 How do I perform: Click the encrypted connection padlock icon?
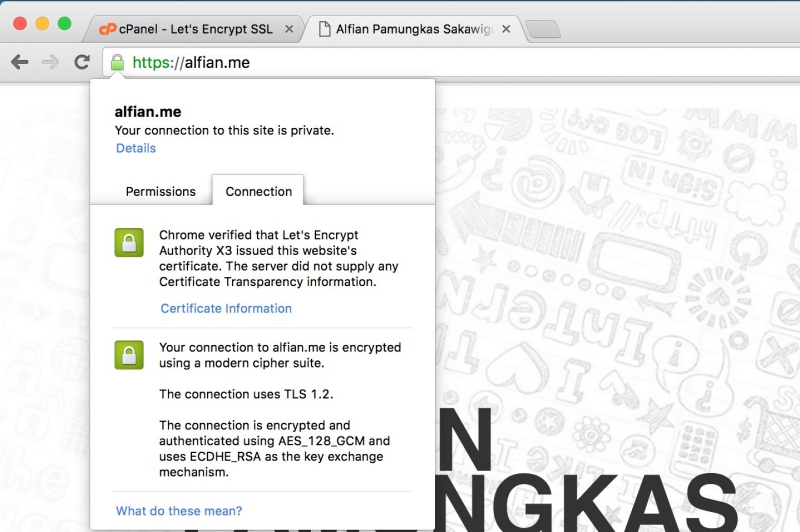click(129, 355)
